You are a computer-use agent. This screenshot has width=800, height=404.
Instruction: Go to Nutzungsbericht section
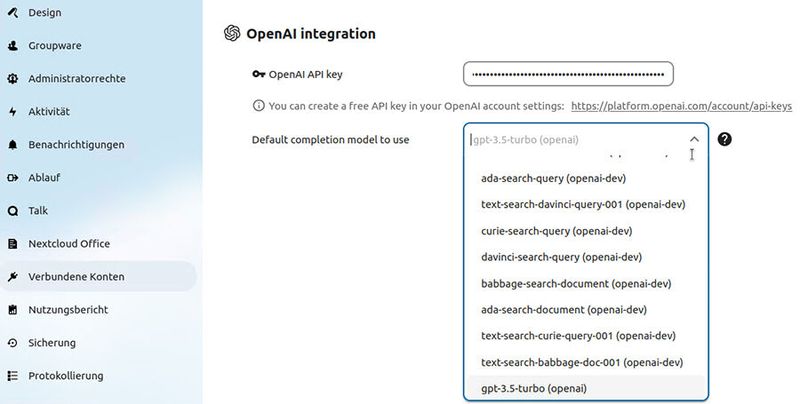coord(68,310)
